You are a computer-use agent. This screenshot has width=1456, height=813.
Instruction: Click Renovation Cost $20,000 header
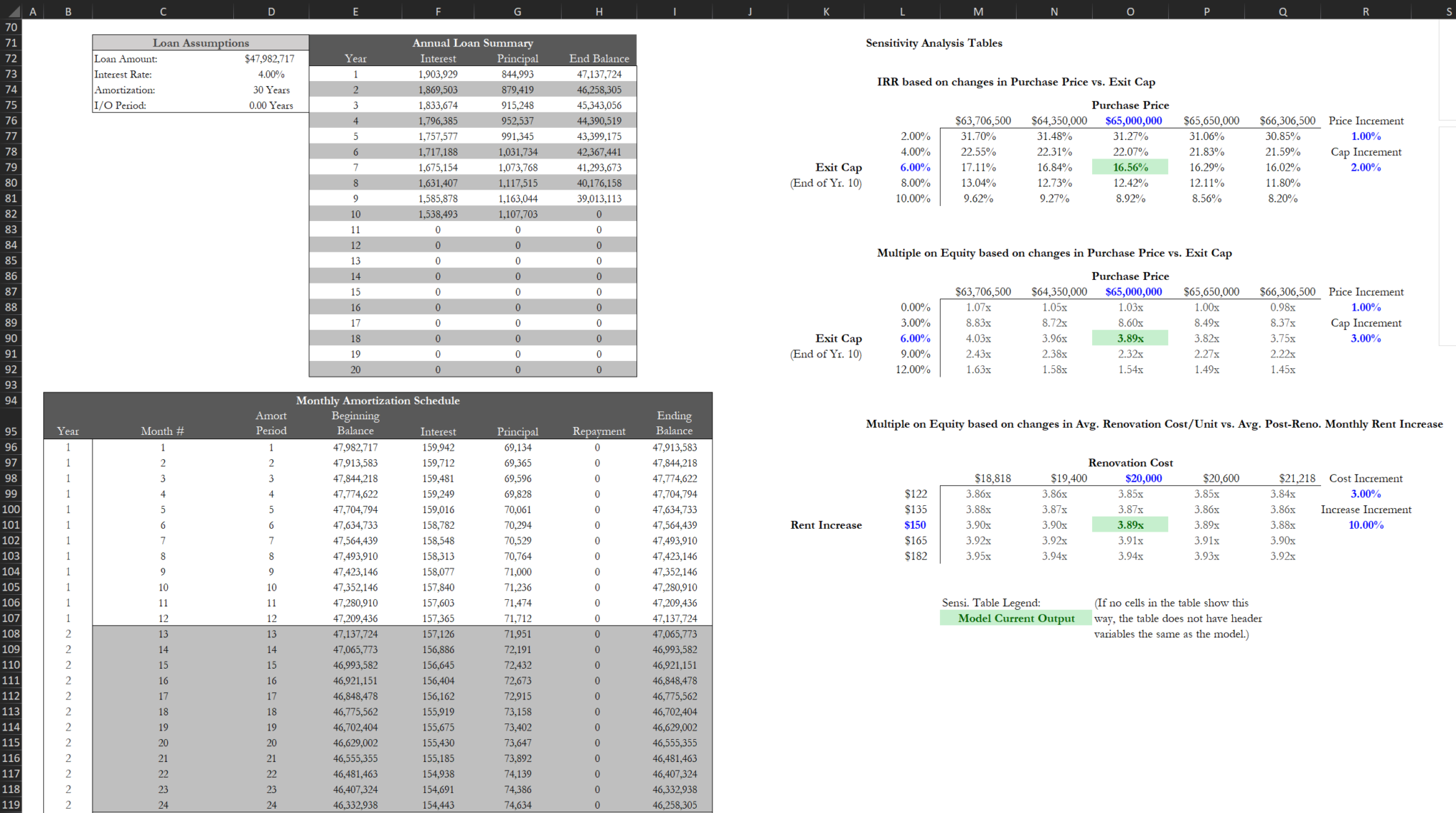click(1143, 479)
